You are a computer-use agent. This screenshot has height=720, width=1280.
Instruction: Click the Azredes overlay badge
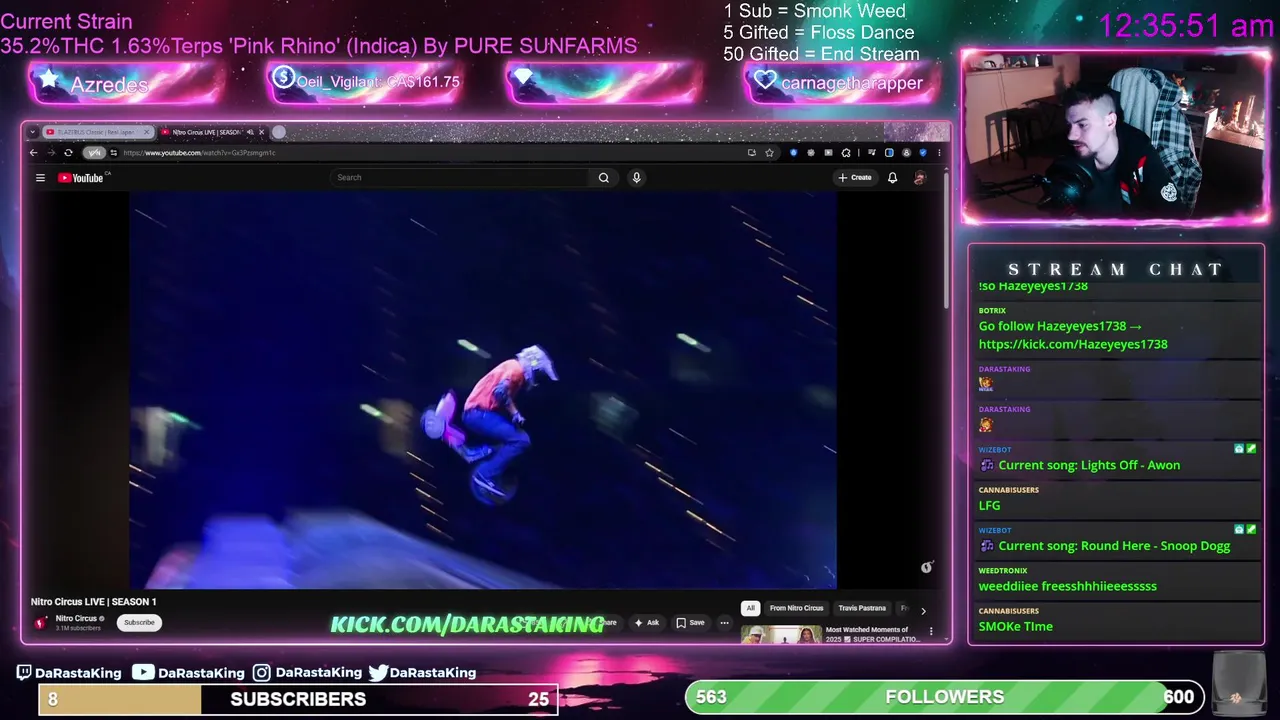(126, 84)
